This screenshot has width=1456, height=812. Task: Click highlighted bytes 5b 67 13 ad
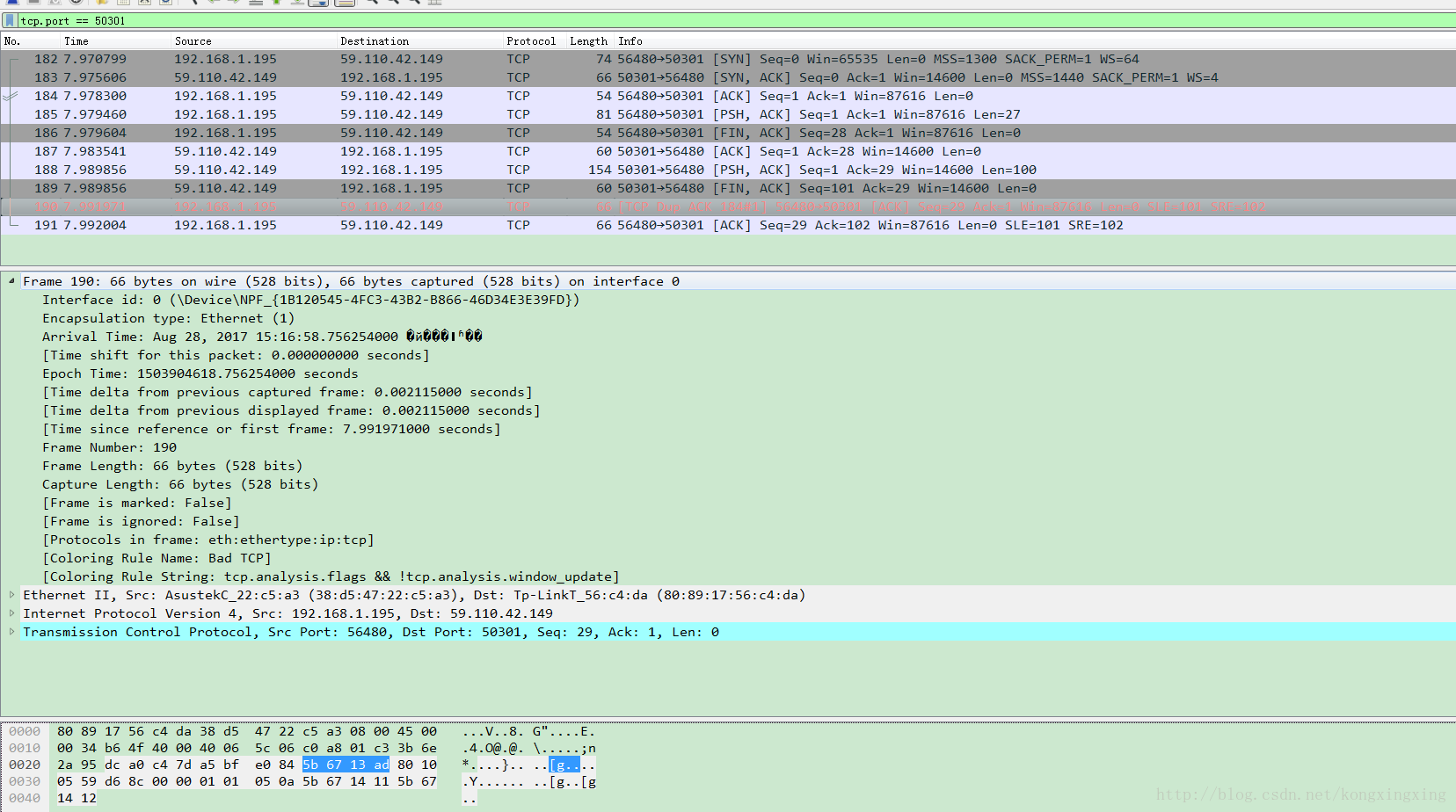[x=346, y=765]
